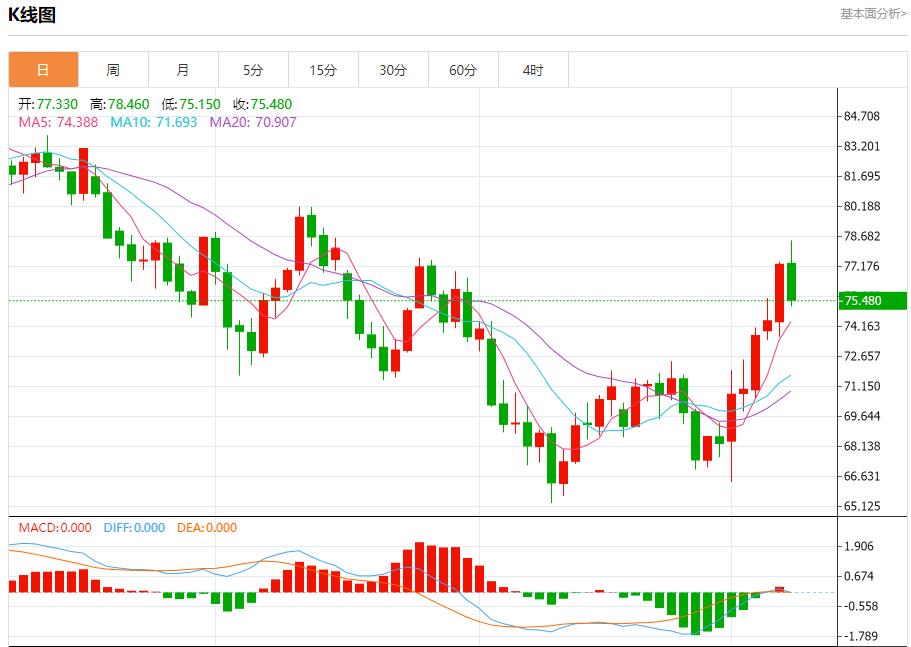Image resolution: width=911 pixels, height=647 pixels.
Task: Click the MA5: 74.388 indicator label
Action: tap(58, 122)
